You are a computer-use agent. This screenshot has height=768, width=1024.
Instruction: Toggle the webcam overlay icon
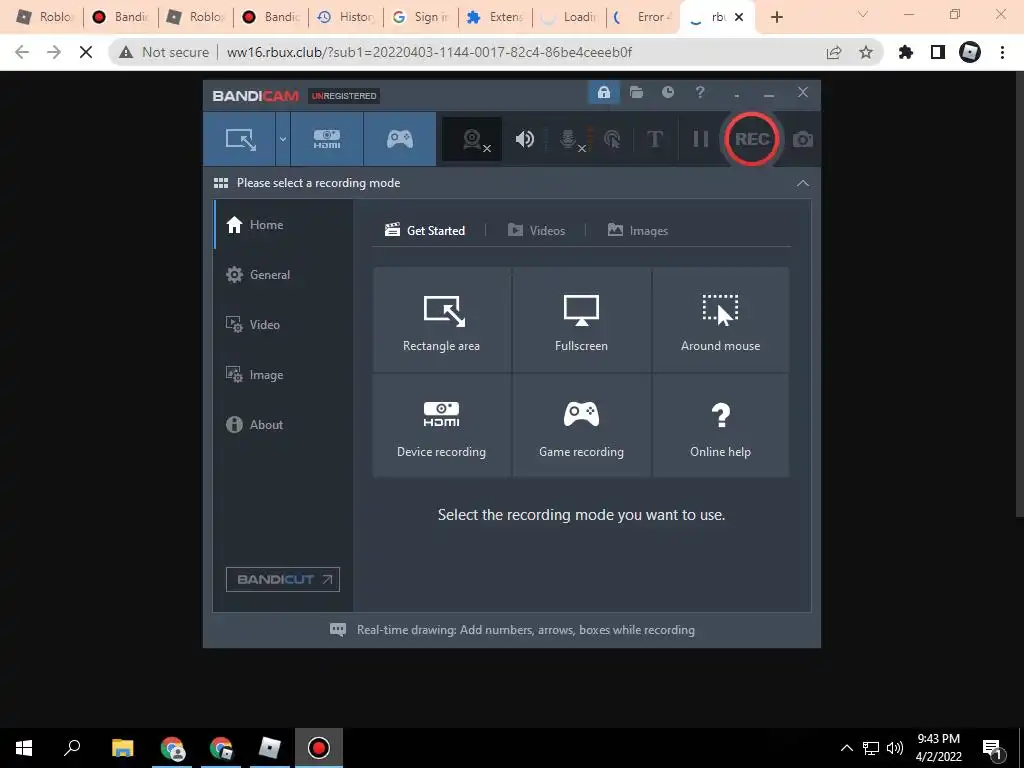click(x=472, y=139)
